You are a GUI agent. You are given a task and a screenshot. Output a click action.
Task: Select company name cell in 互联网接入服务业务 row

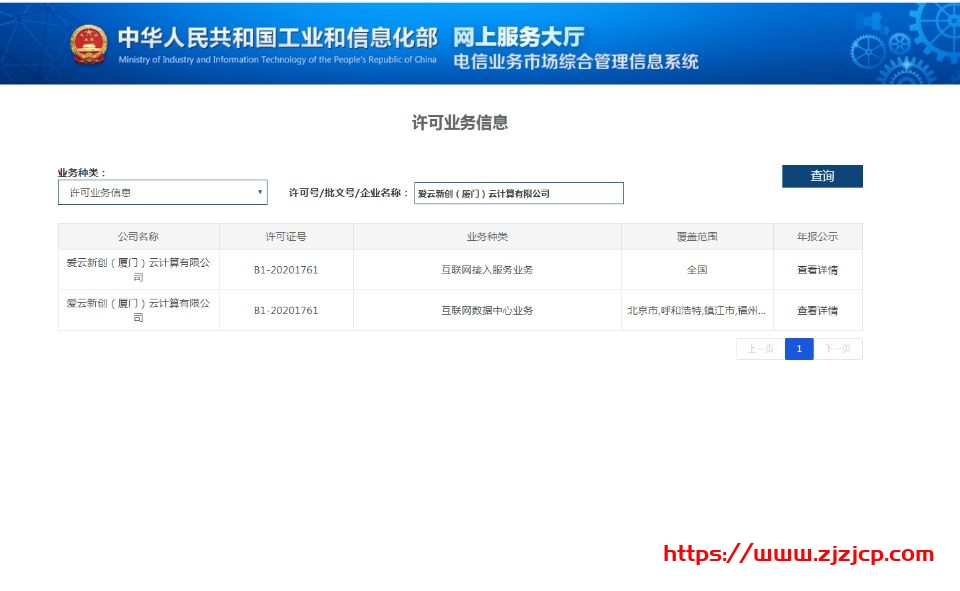click(138, 269)
